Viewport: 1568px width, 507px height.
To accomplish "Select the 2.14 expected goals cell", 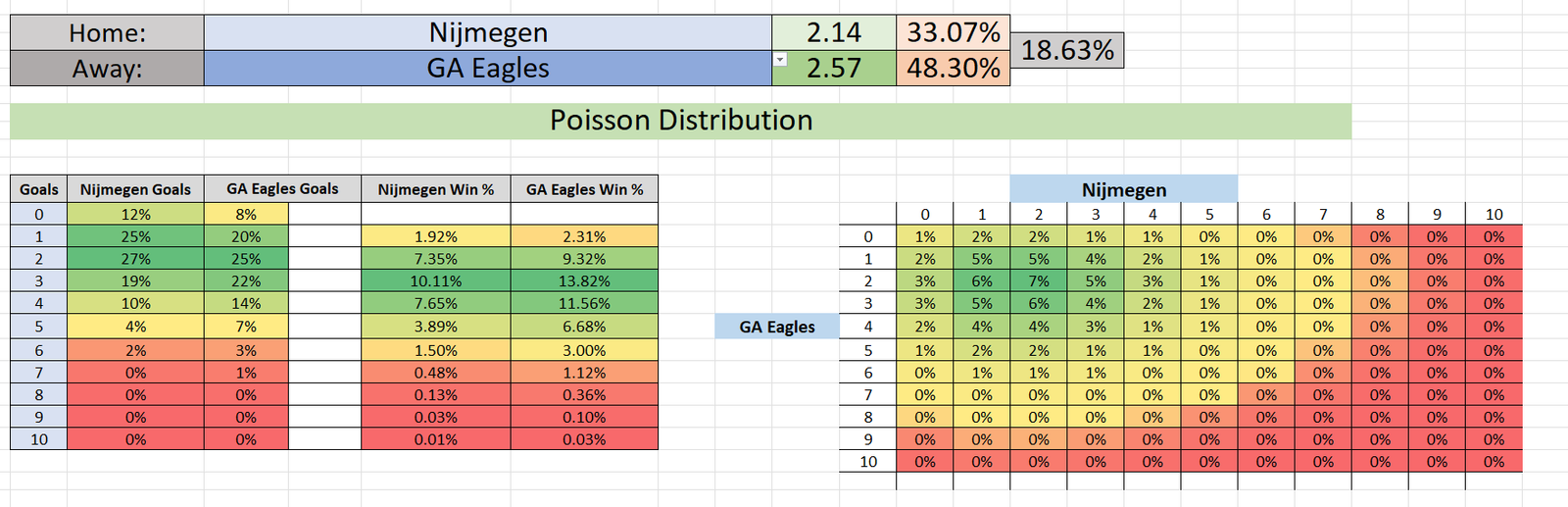I will point(834,32).
